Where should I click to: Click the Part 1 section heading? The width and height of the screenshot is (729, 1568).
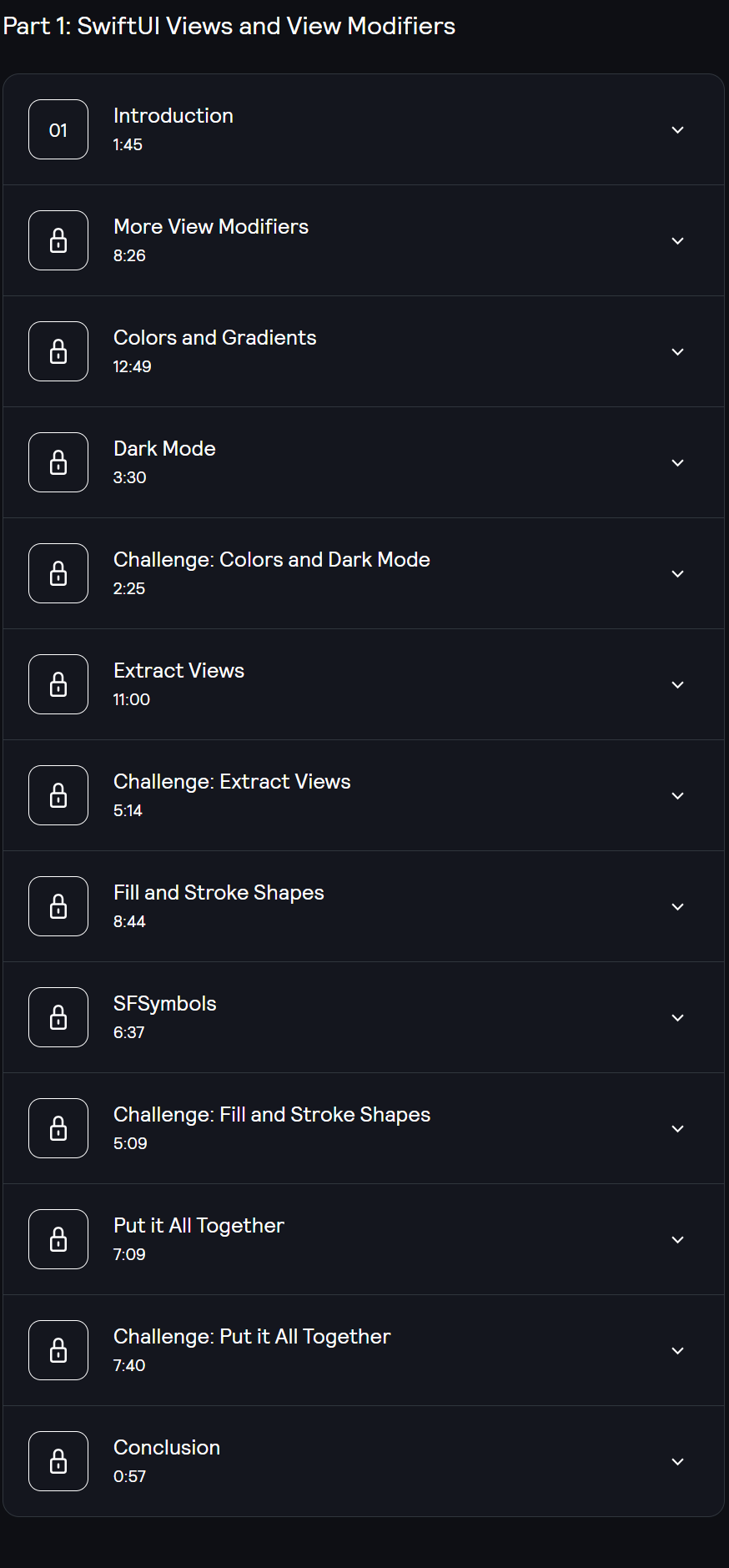pyautogui.click(x=229, y=26)
